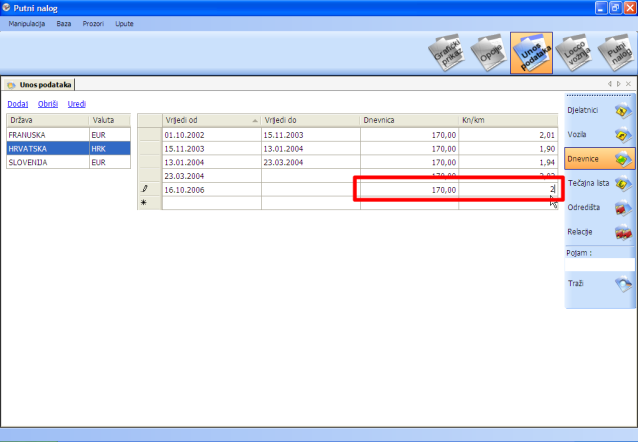This screenshot has width=639, height=442.
Task: Click the Država column header
Action: [48, 120]
